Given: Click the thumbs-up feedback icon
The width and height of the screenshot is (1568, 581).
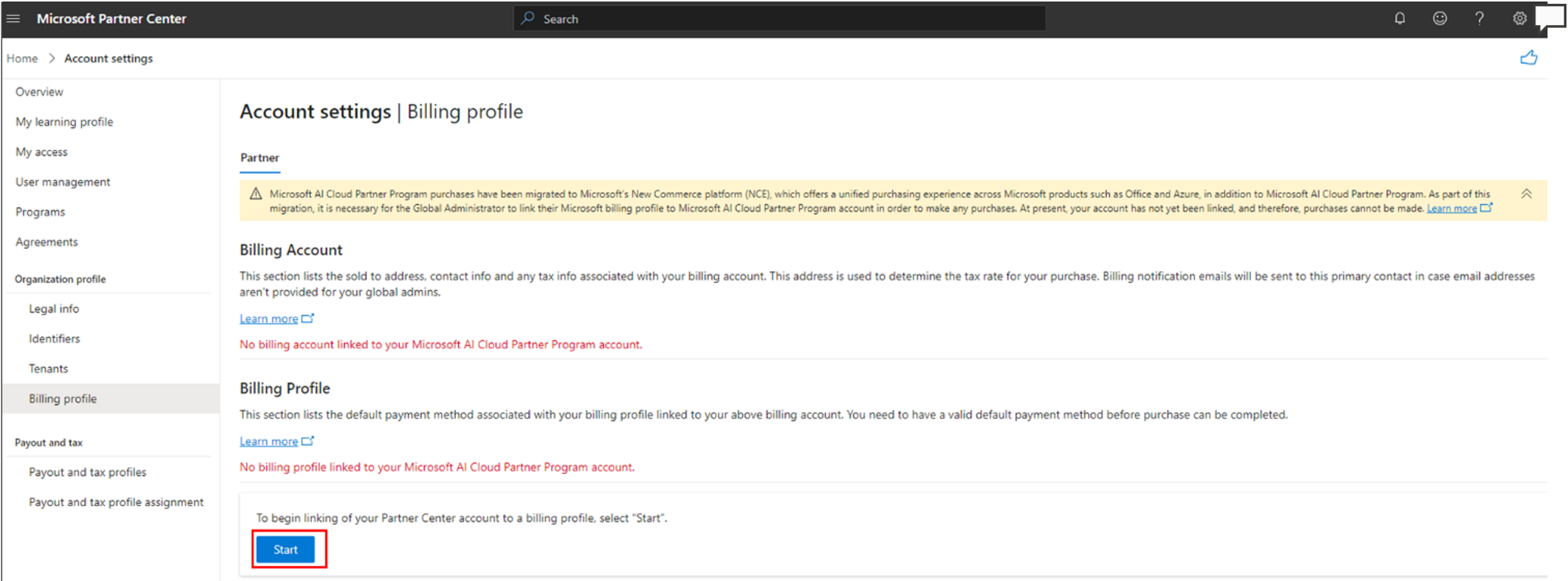Looking at the screenshot, I should coord(1529,58).
